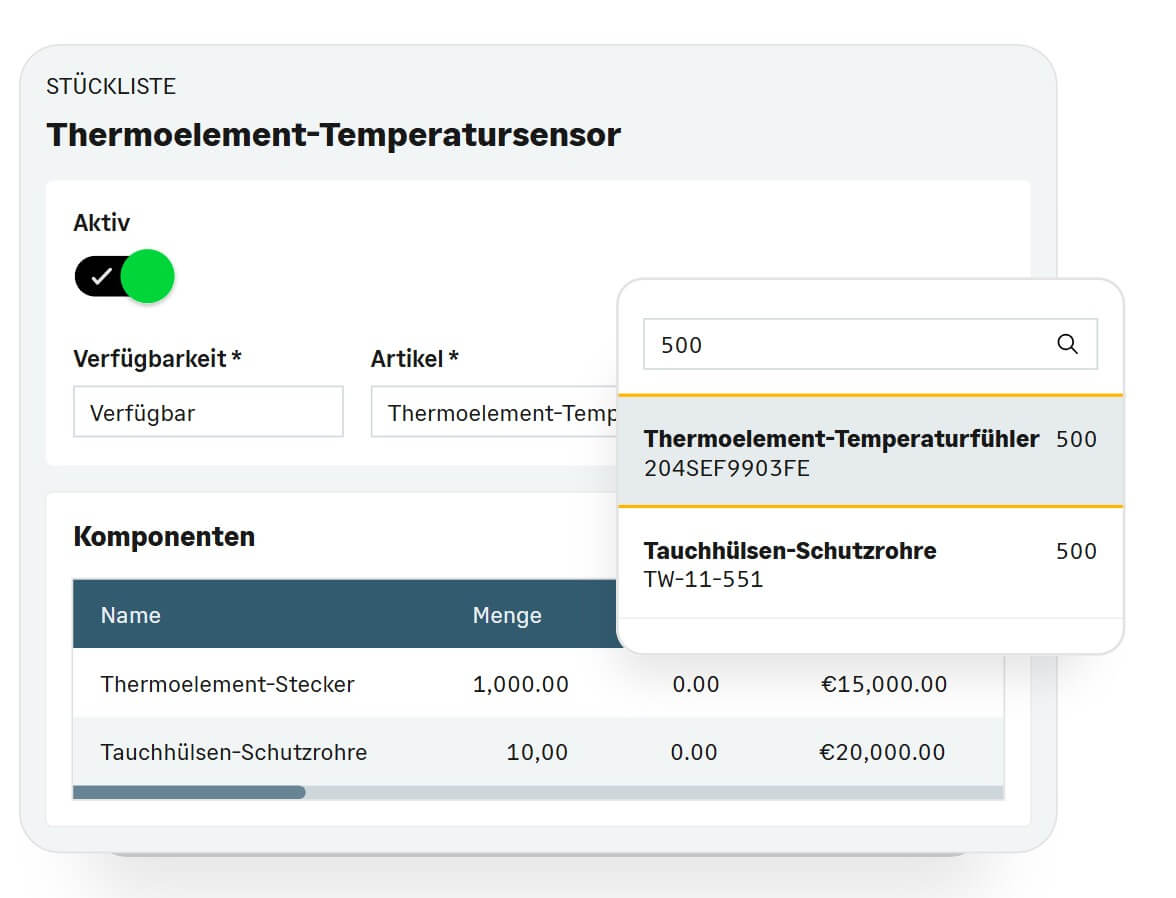This screenshot has height=898, width=1176.
Task: Click the quantity 1,000.00 cell
Action: [x=520, y=684]
